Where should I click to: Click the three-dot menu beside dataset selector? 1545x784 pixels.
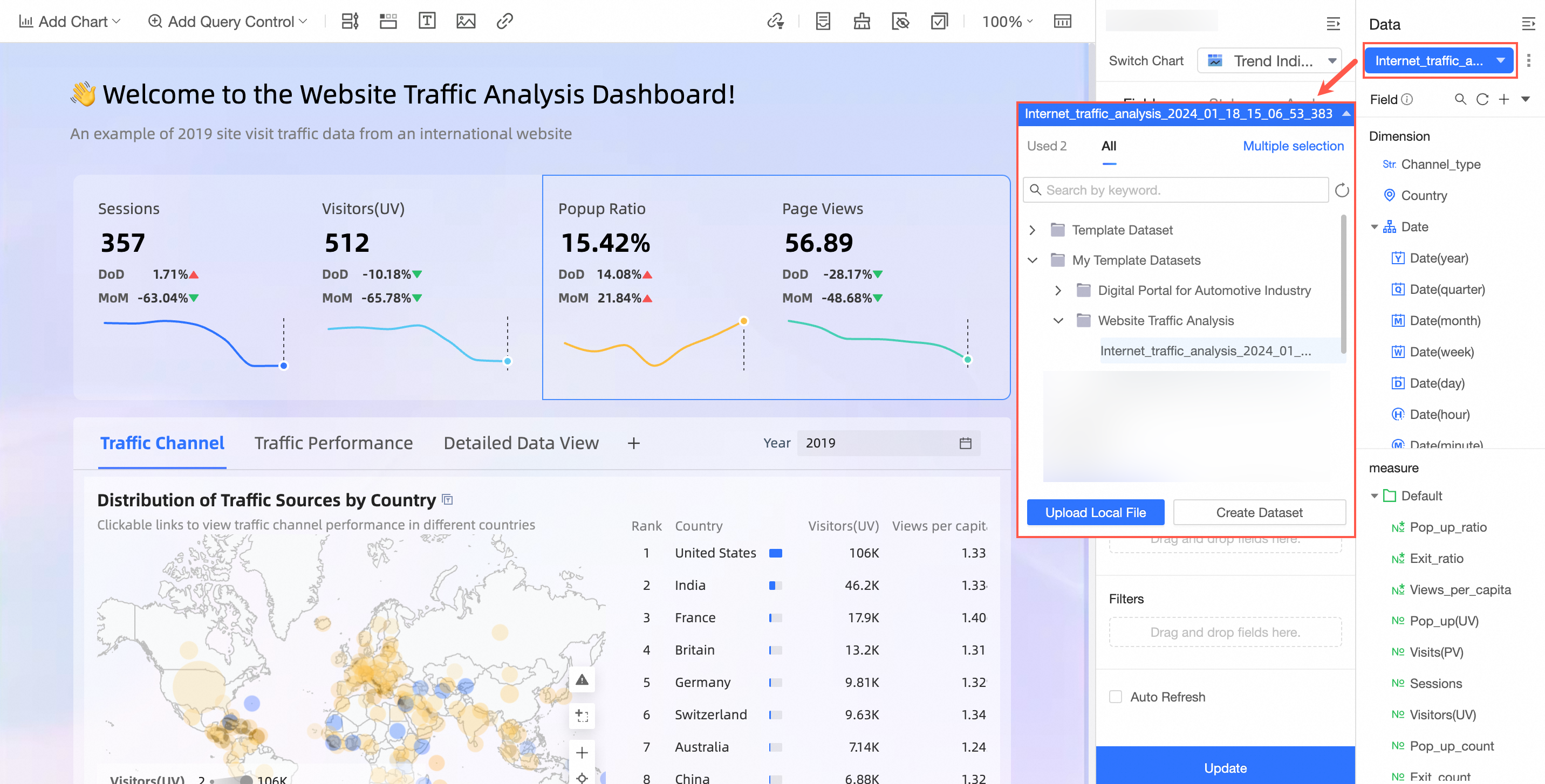click(x=1528, y=60)
